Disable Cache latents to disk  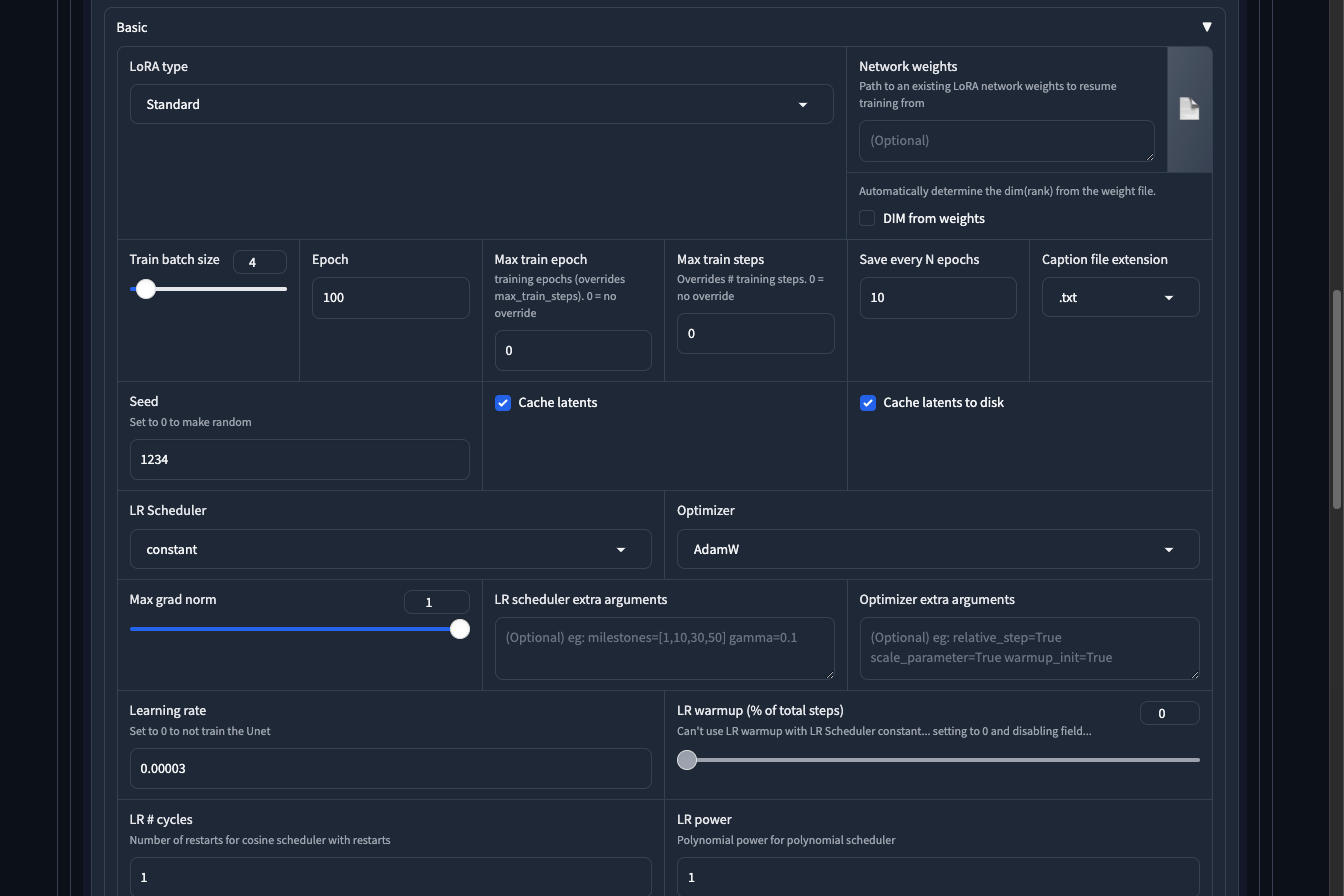pos(868,403)
